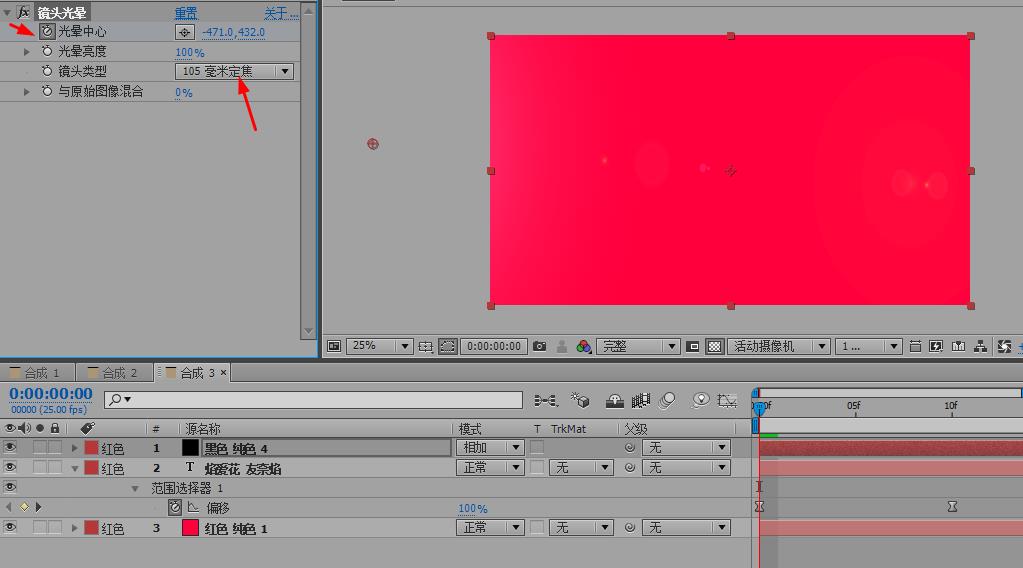This screenshot has width=1023, height=568.
Task: Expand the 光晕亮度 property triangle
Action: 27,52
